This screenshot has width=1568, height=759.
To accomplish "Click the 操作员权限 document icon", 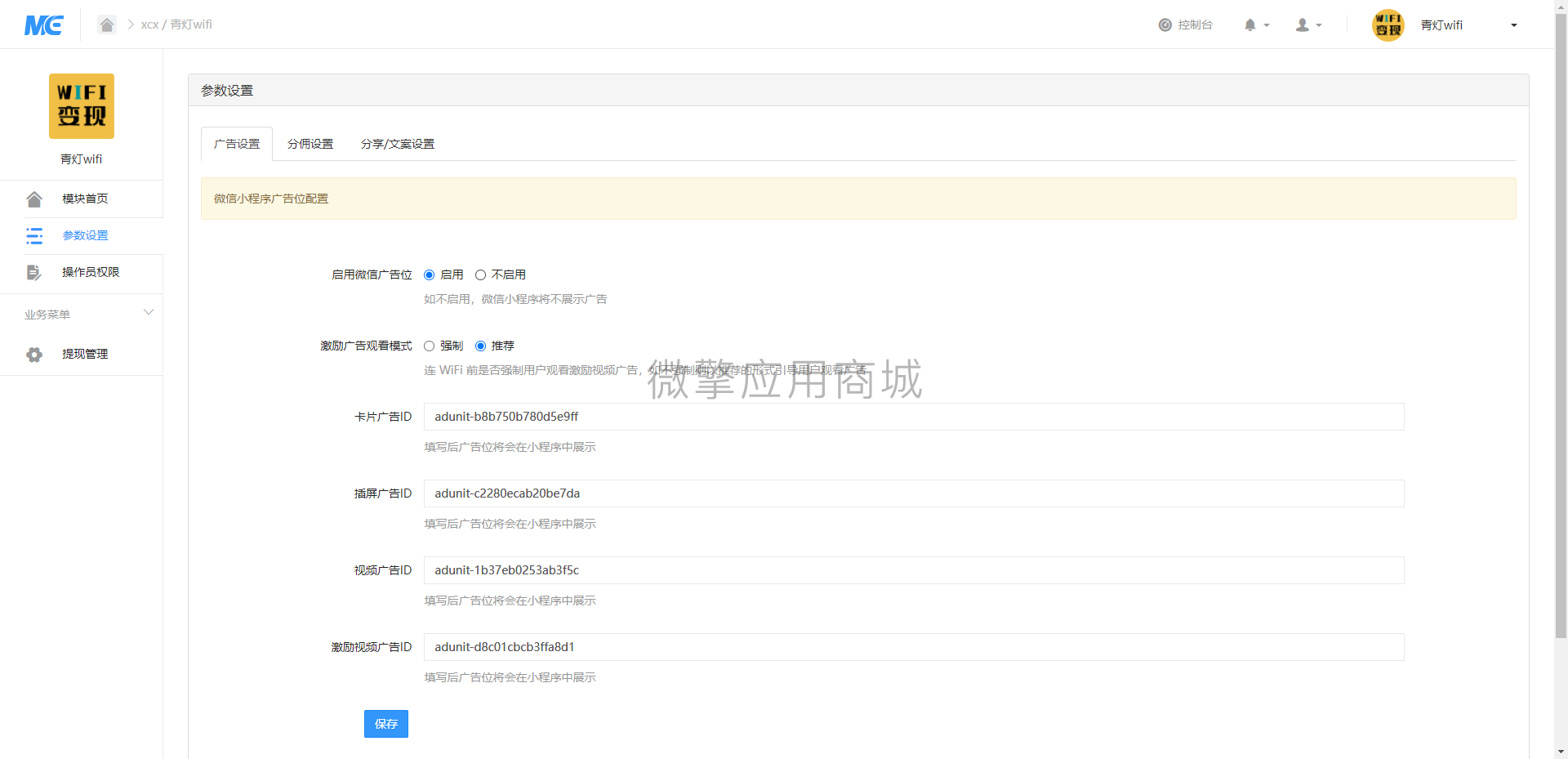I will click(34, 273).
